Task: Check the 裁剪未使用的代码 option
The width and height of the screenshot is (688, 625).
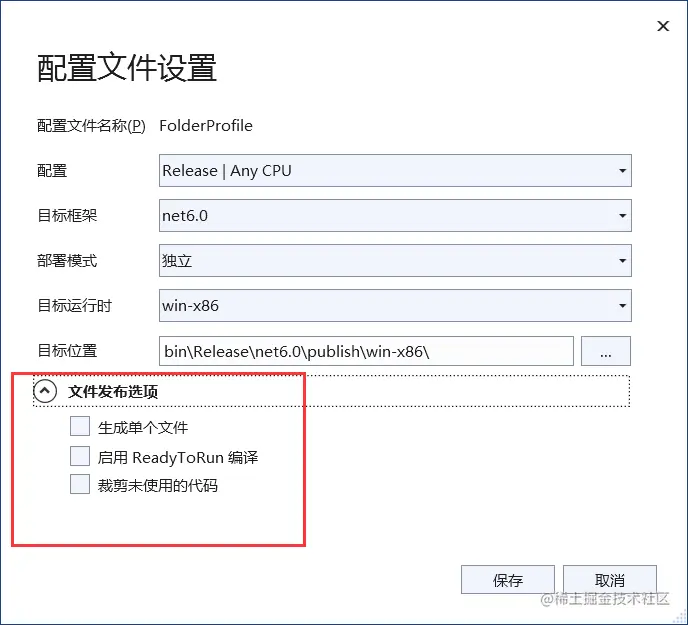Action: 80,485
